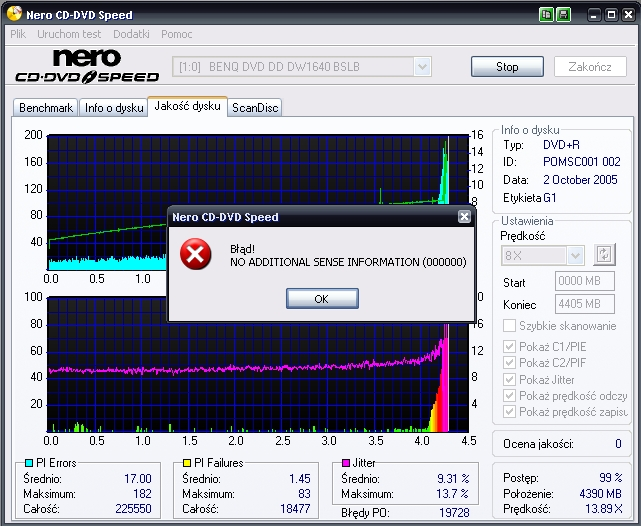The height and width of the screenshot is (526, 641).
Task: Close the error dialog with X
Action: pos(464,216)
